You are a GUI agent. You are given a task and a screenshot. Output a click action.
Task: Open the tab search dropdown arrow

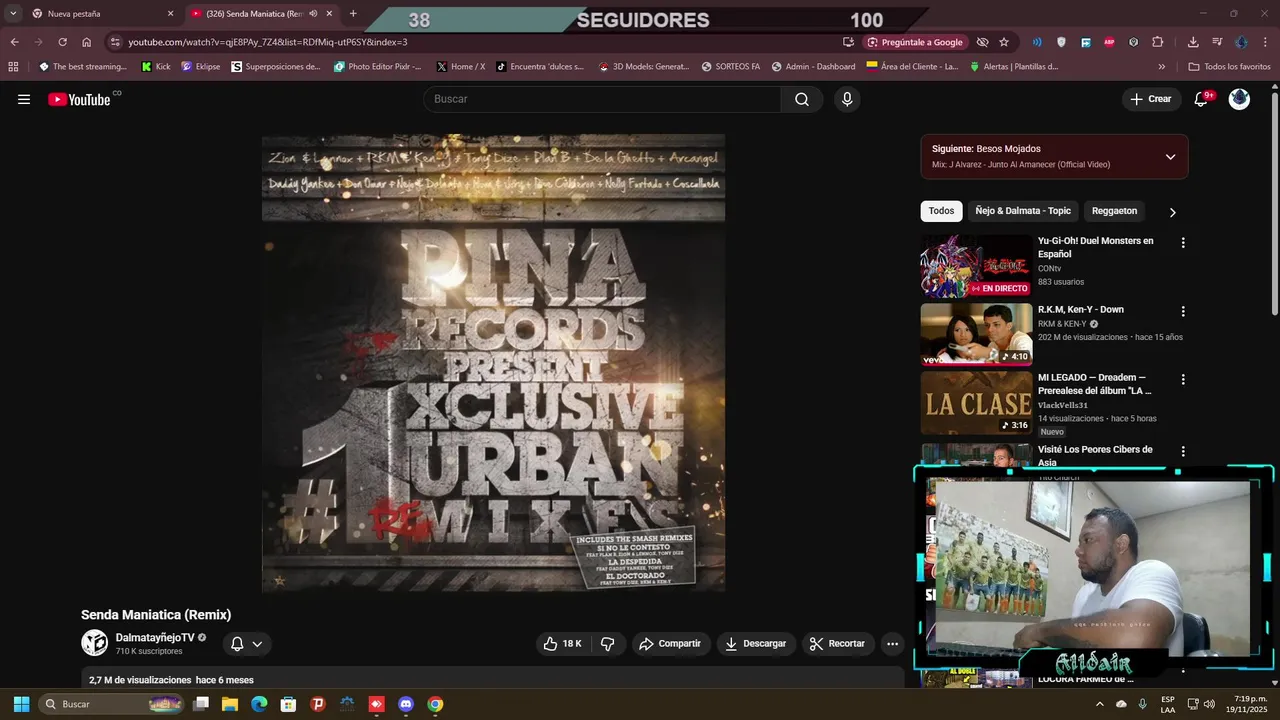(13, 13)
